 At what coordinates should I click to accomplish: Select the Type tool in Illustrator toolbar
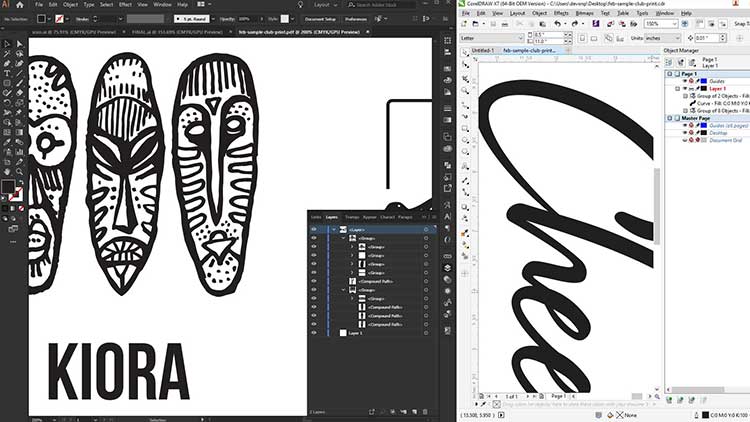8,72
